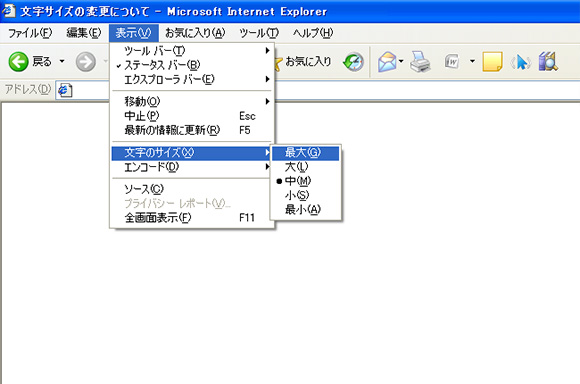
Task: Click the page icon in address bar
Action: [65, 90]
